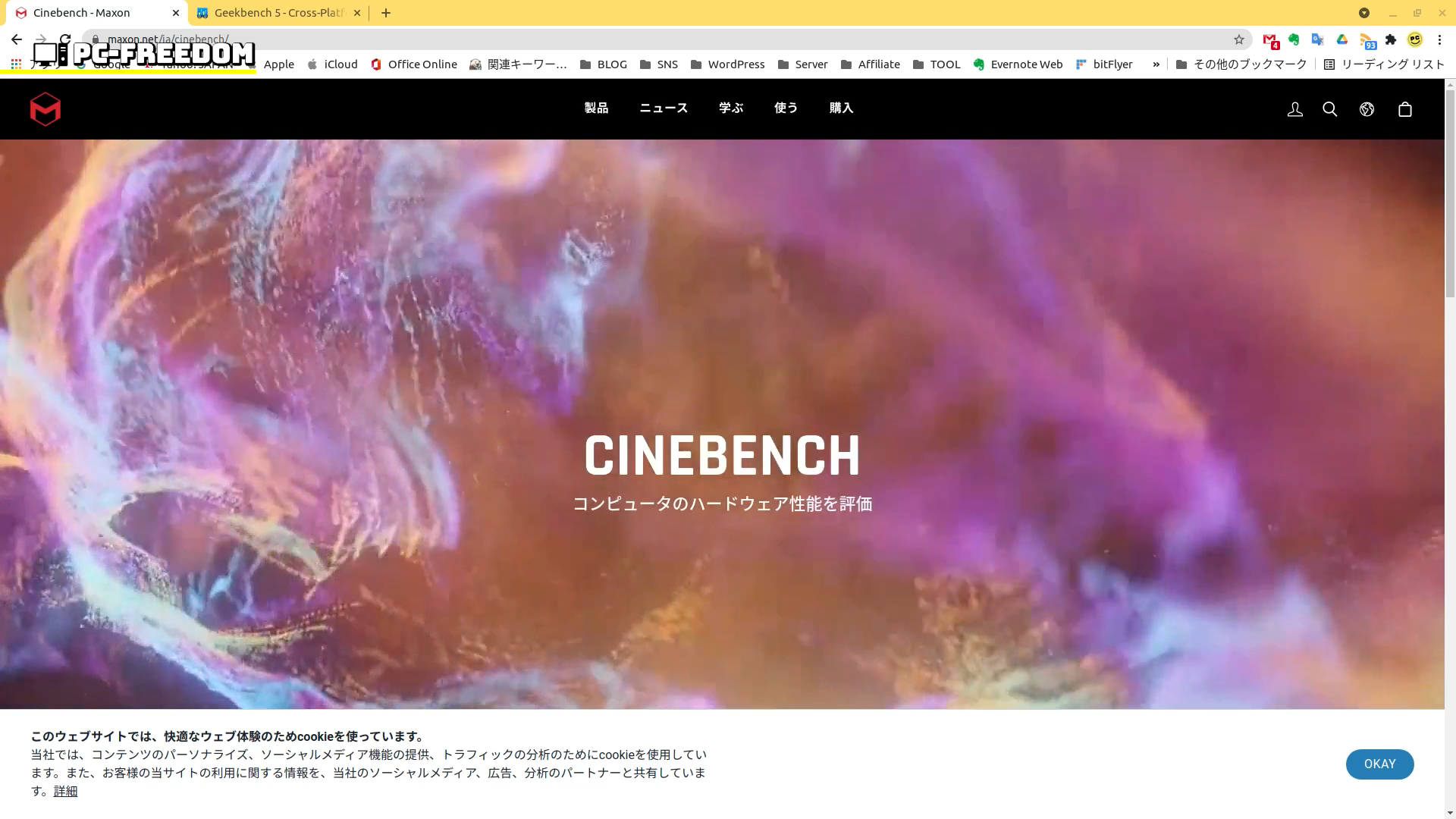This screenshot has height=819, width=1456.
Task: Click the bookmark star in address bar
Action: click(1238, 39)
